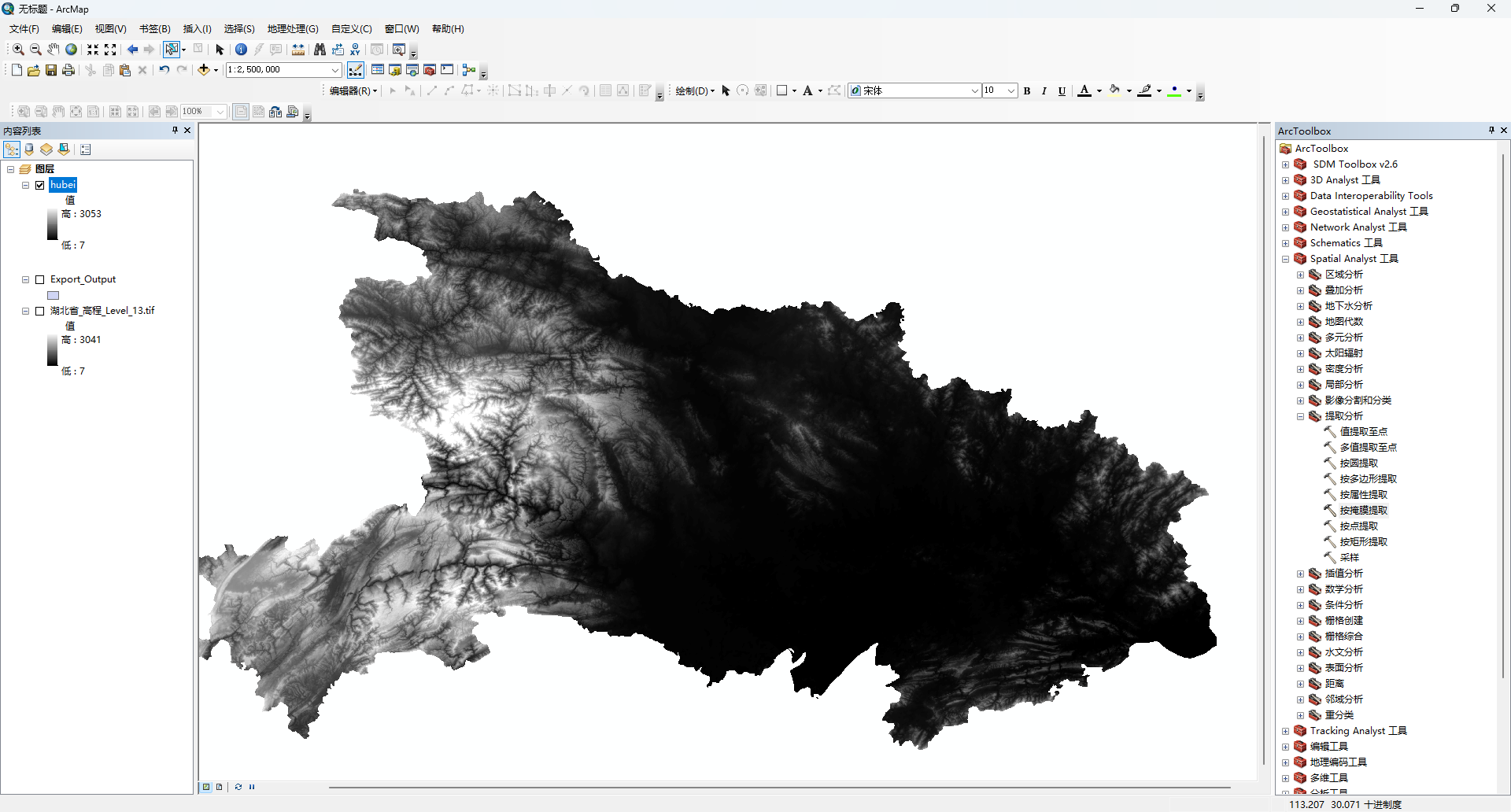Create a new blank map document
This screenshot has width=1511, height=812.
pyautogui.click(x=17, y=70)
